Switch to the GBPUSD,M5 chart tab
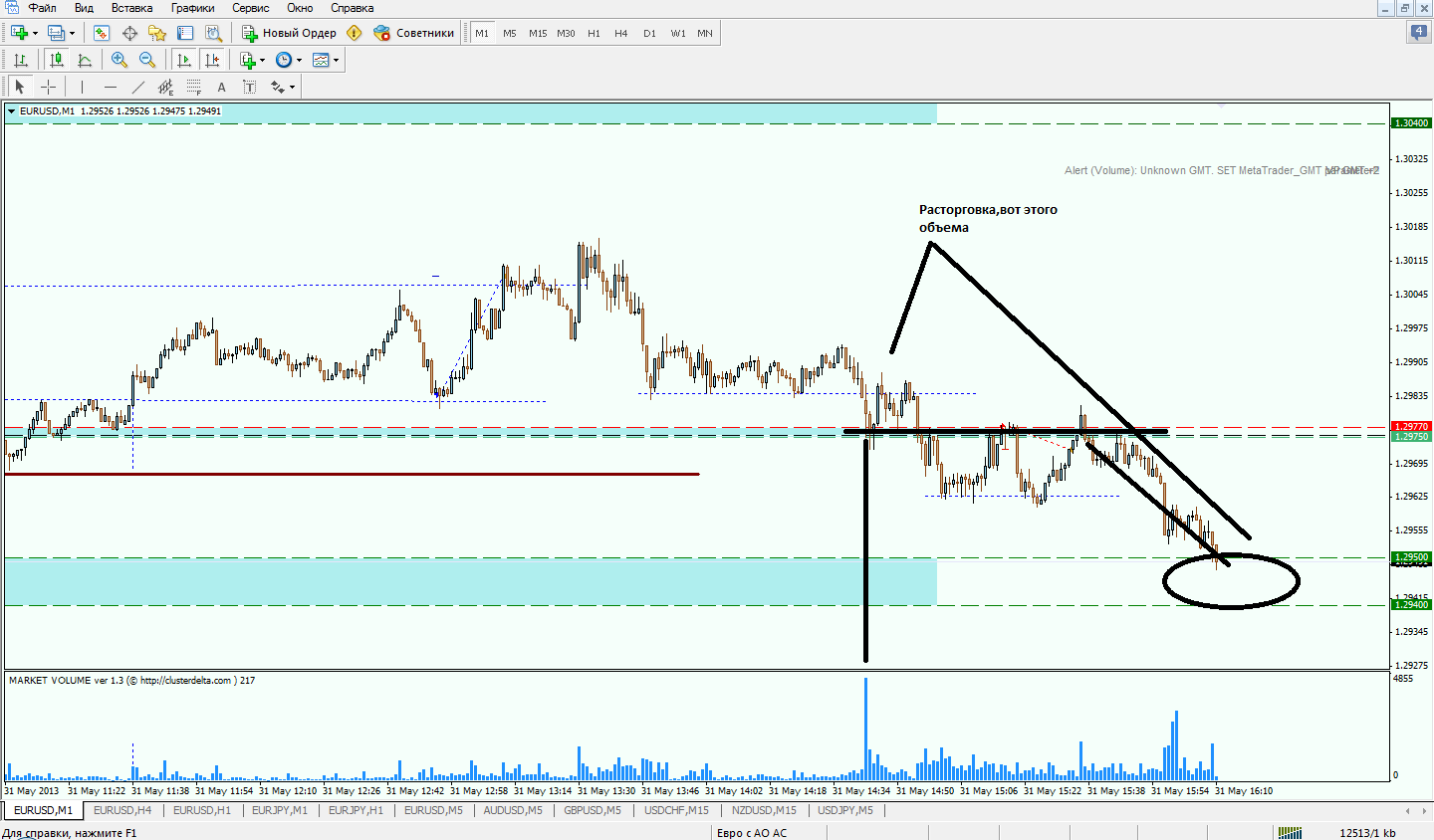This screenshot has height=840, width=1434. (593, 810)
